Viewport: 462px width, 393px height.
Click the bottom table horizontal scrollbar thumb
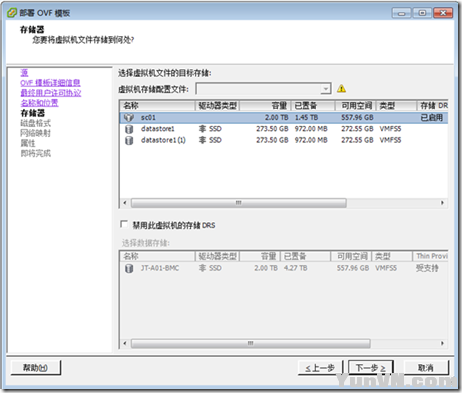coord(251,343)
